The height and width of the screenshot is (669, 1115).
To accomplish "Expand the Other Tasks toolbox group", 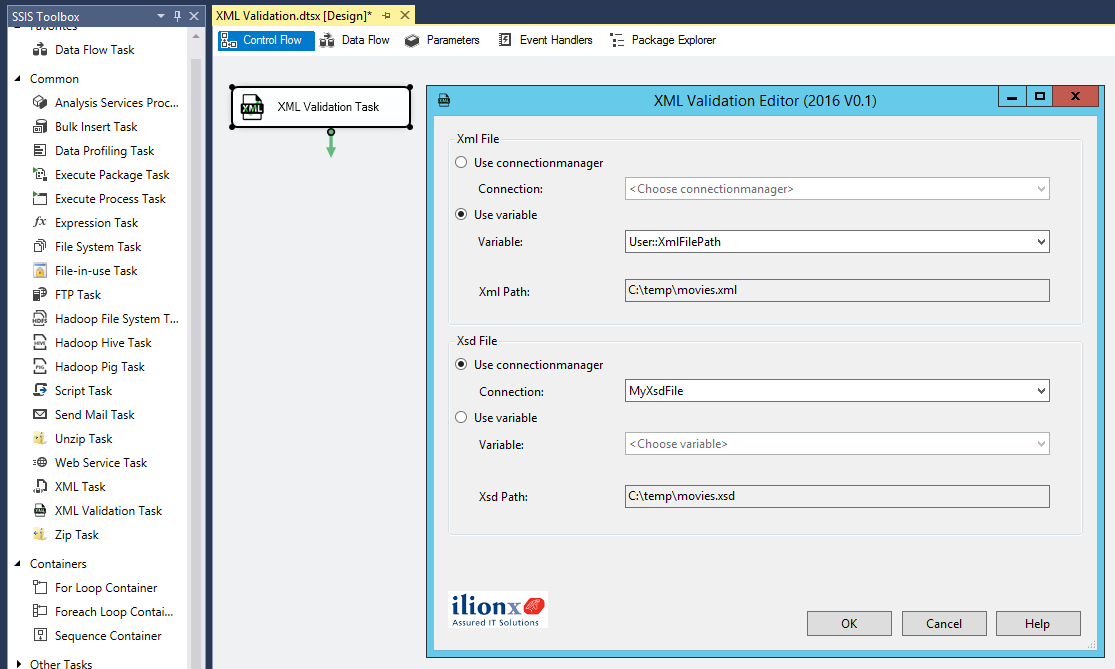I will point(18,664).
